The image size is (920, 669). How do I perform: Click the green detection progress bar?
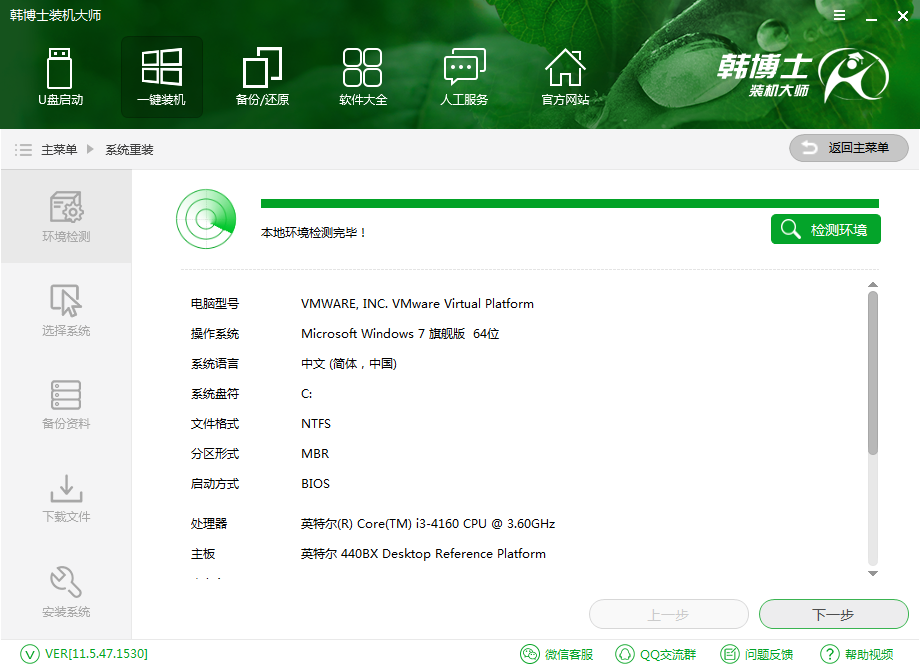coord(569,200)
